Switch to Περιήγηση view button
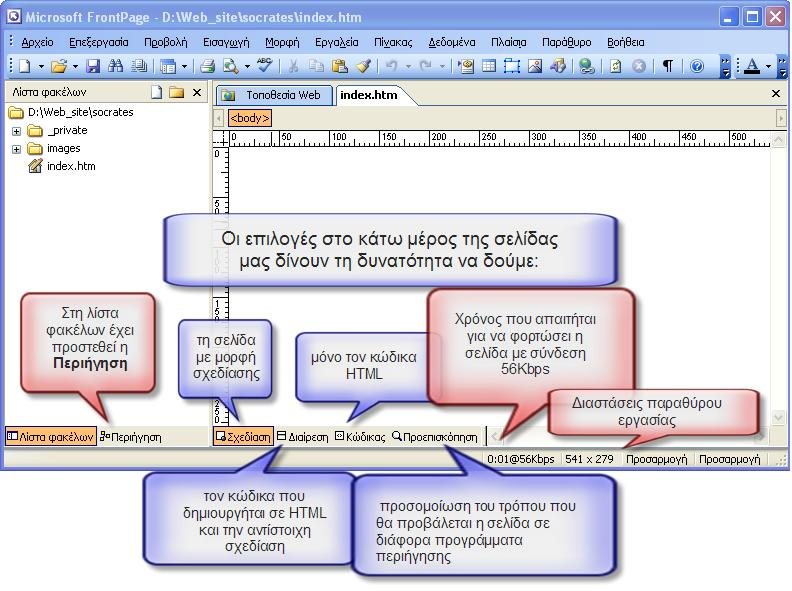This screenshot has width=792, height=591. [x=131, y=436]
